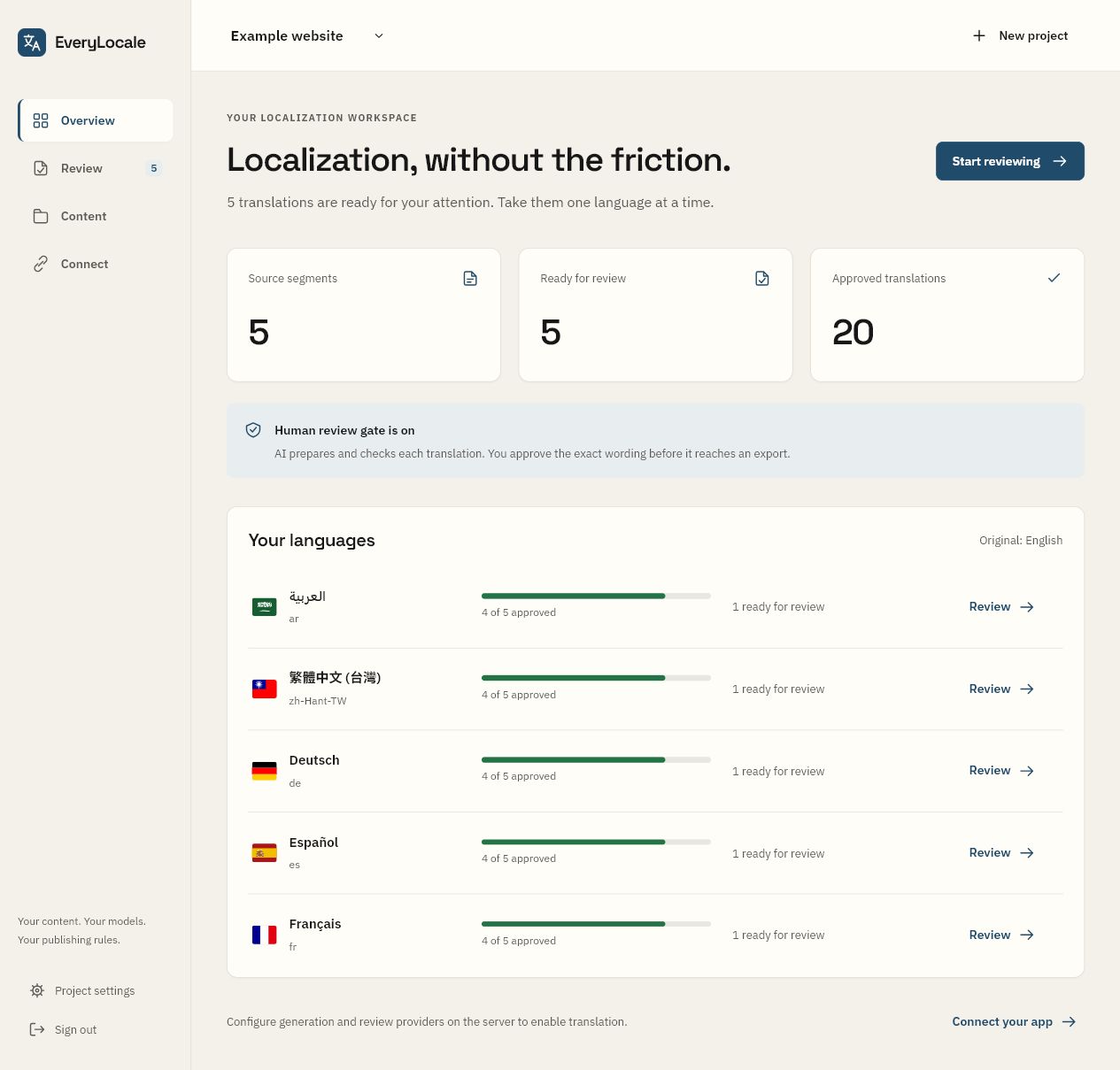
Task: Click the arrow icon in the Arabic Review link
Action: click(x=1027, y=607)
